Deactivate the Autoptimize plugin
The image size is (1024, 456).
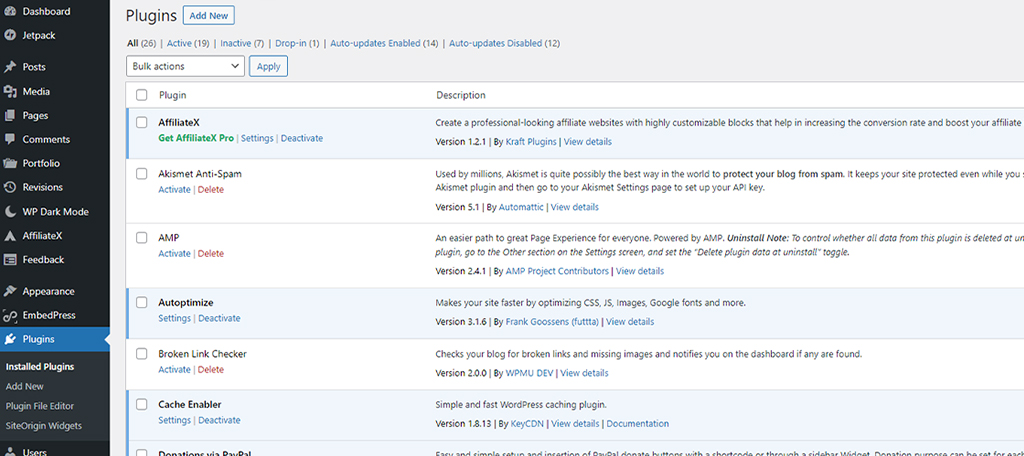point(219,318)
